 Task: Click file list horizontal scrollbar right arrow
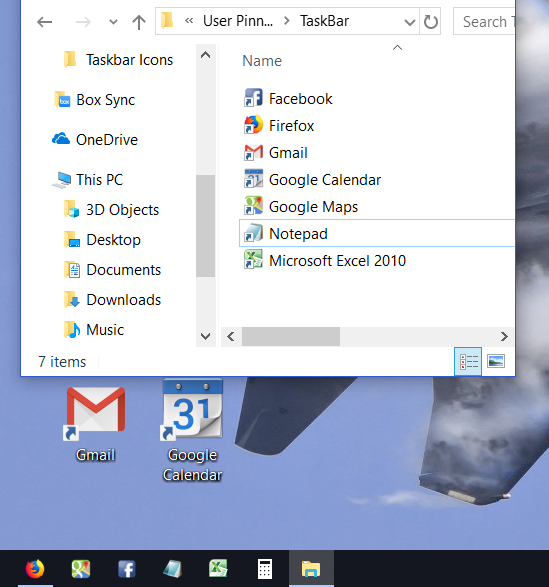click(504, 337)
